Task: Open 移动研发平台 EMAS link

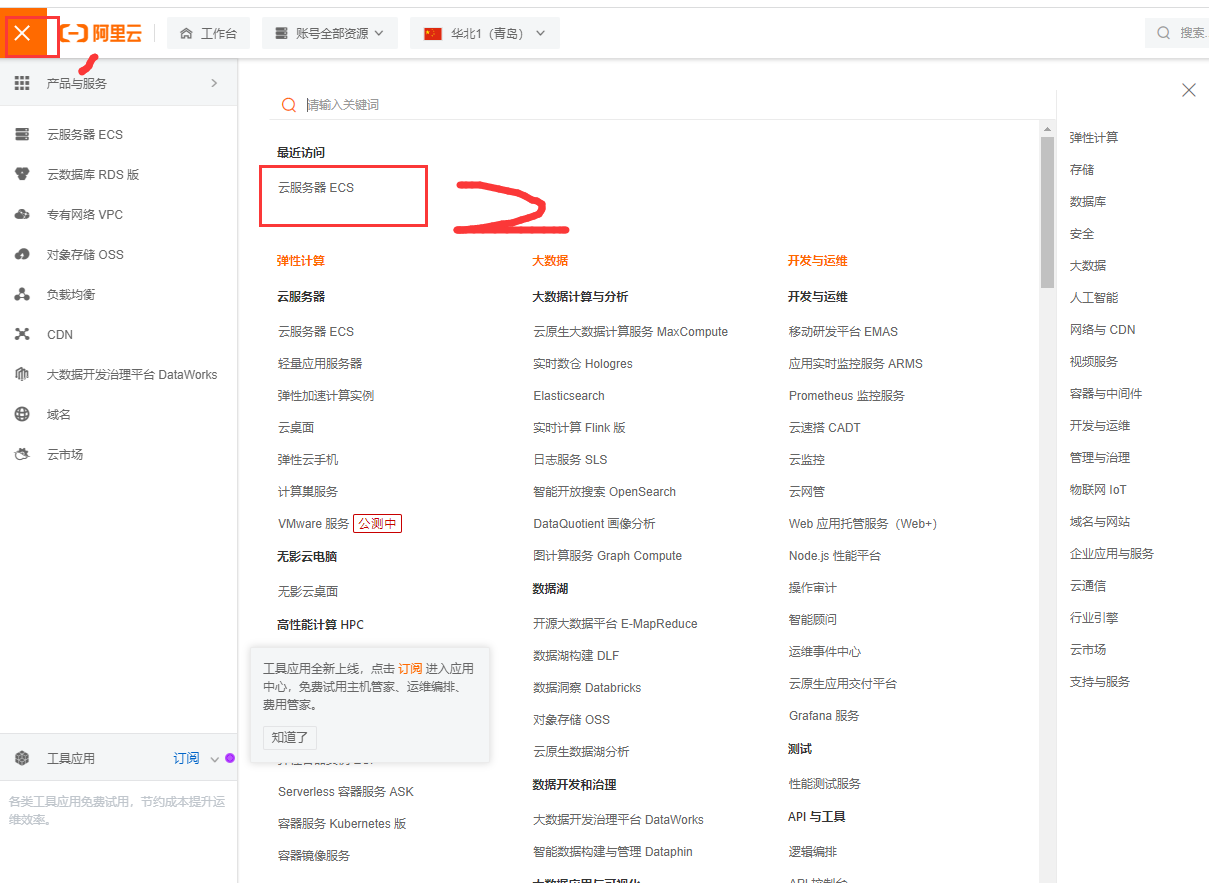Action: point(843,331)
